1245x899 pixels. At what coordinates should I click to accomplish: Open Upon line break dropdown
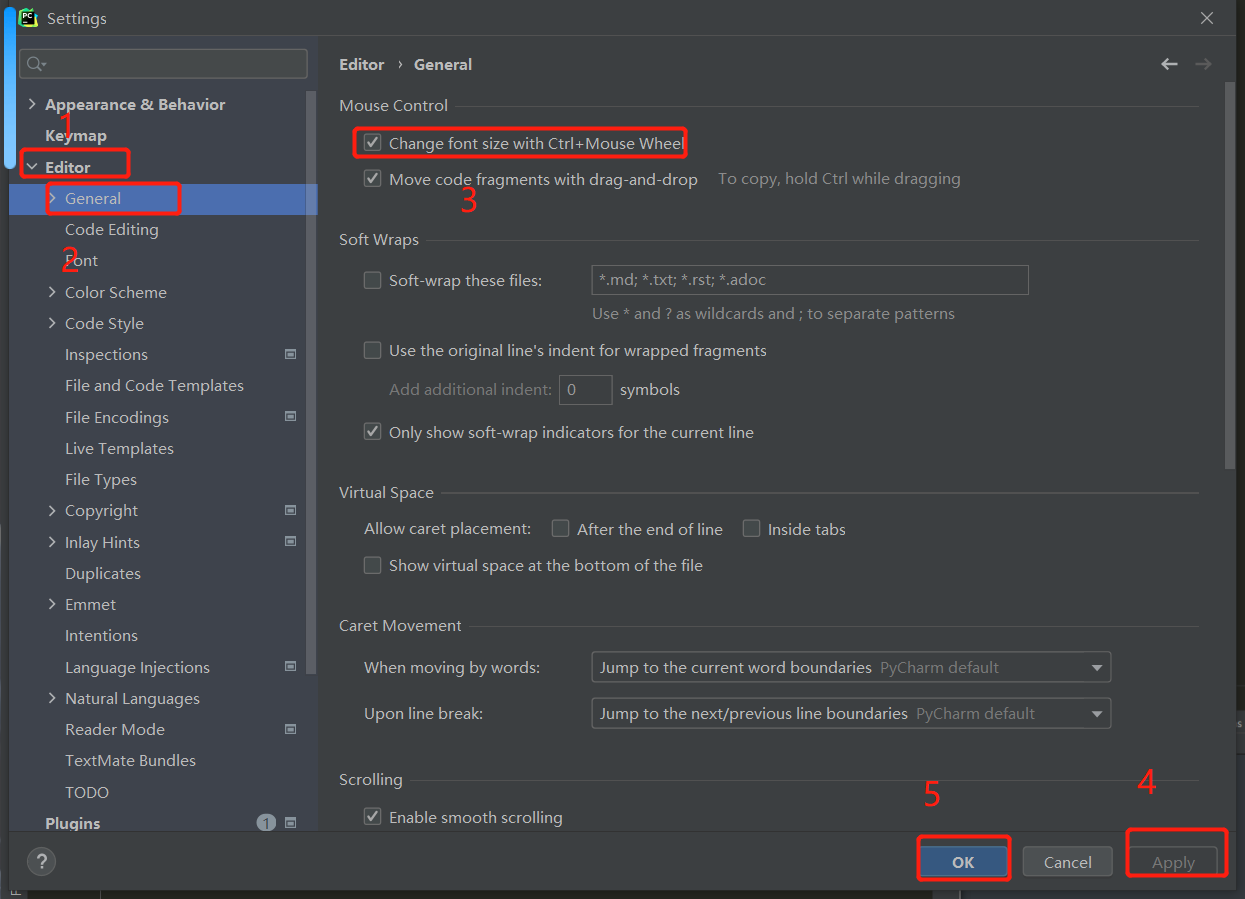[x=851, y=713]
